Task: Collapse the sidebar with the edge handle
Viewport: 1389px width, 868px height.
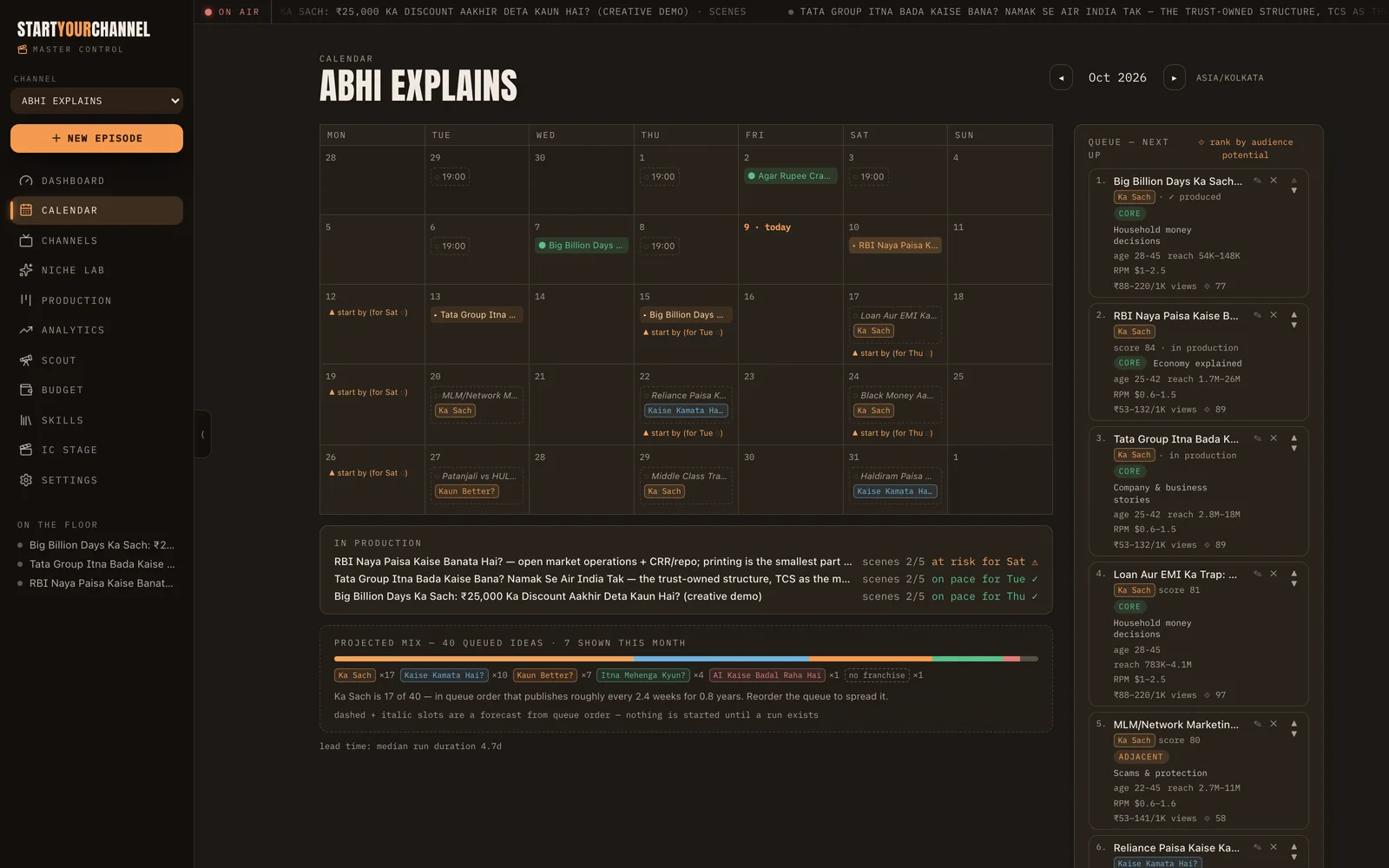Action: point(202,434)
